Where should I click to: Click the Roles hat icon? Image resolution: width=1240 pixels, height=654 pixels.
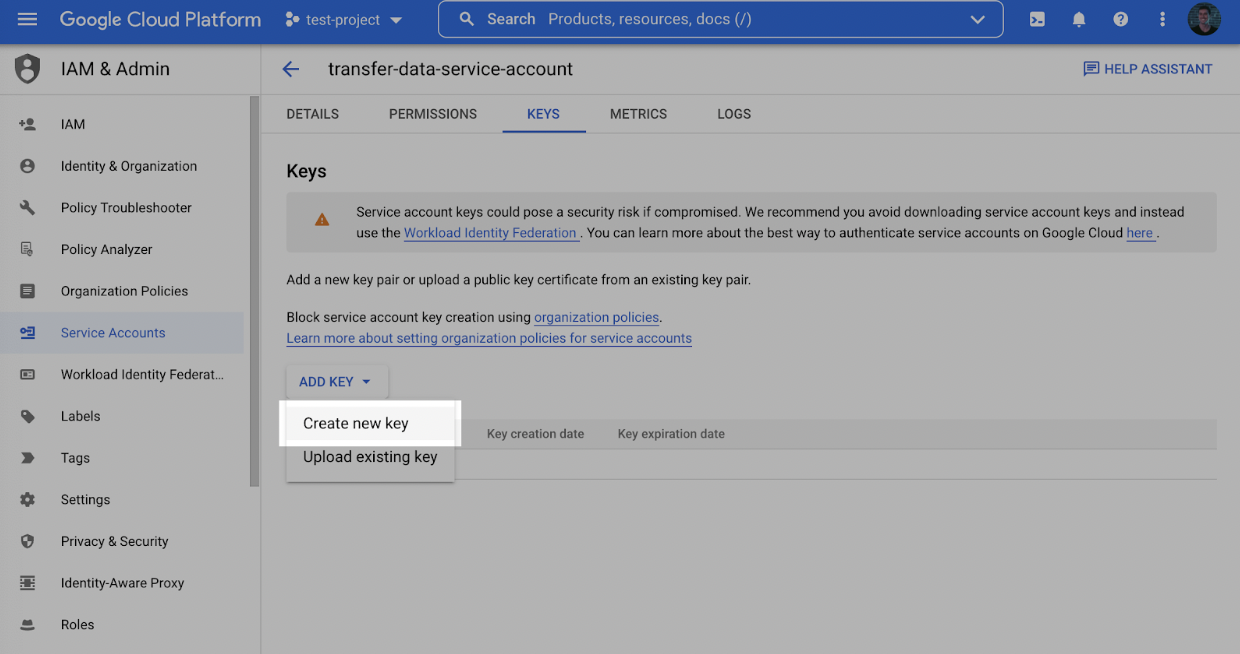pos(28,625)
